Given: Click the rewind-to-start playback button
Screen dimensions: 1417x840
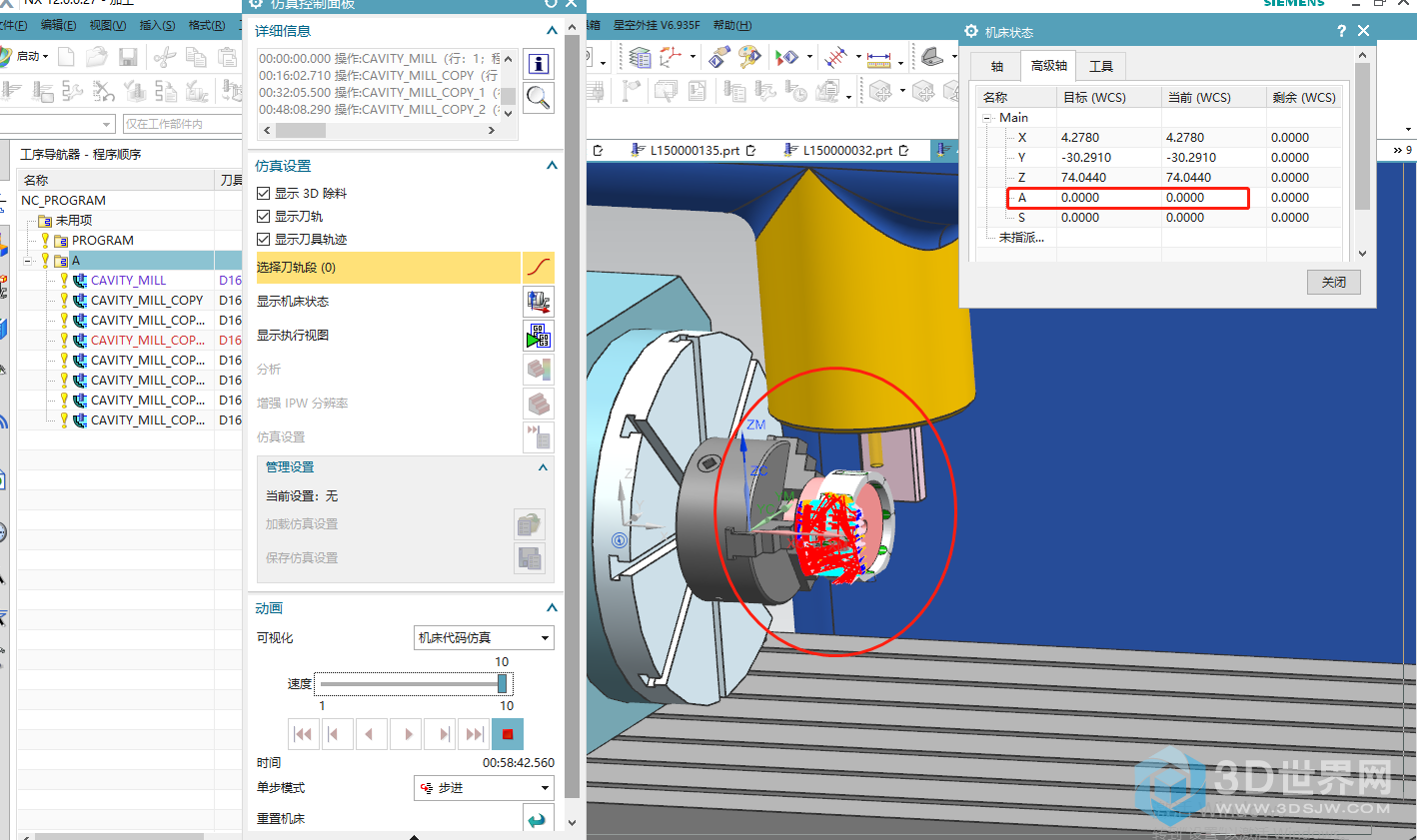Looking at the screenshot, I should click(x=303, y=734).
